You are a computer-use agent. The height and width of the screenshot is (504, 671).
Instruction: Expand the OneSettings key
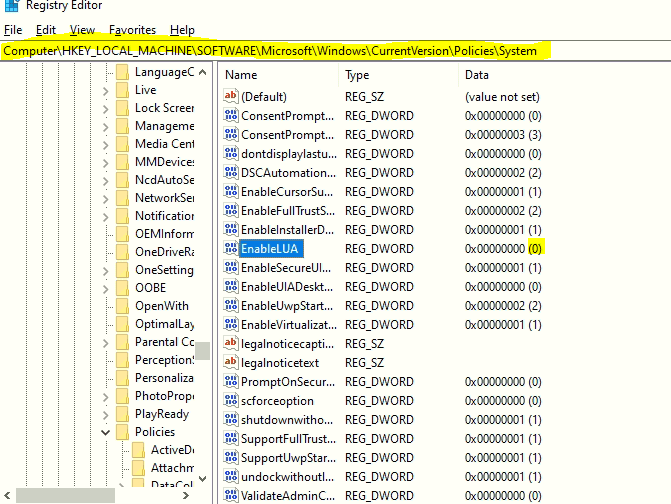[105, 271]
